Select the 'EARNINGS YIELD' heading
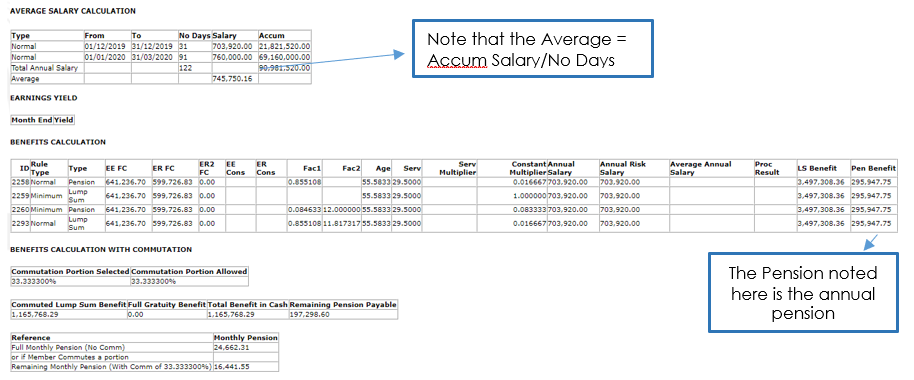 click(x=44, y=98)
